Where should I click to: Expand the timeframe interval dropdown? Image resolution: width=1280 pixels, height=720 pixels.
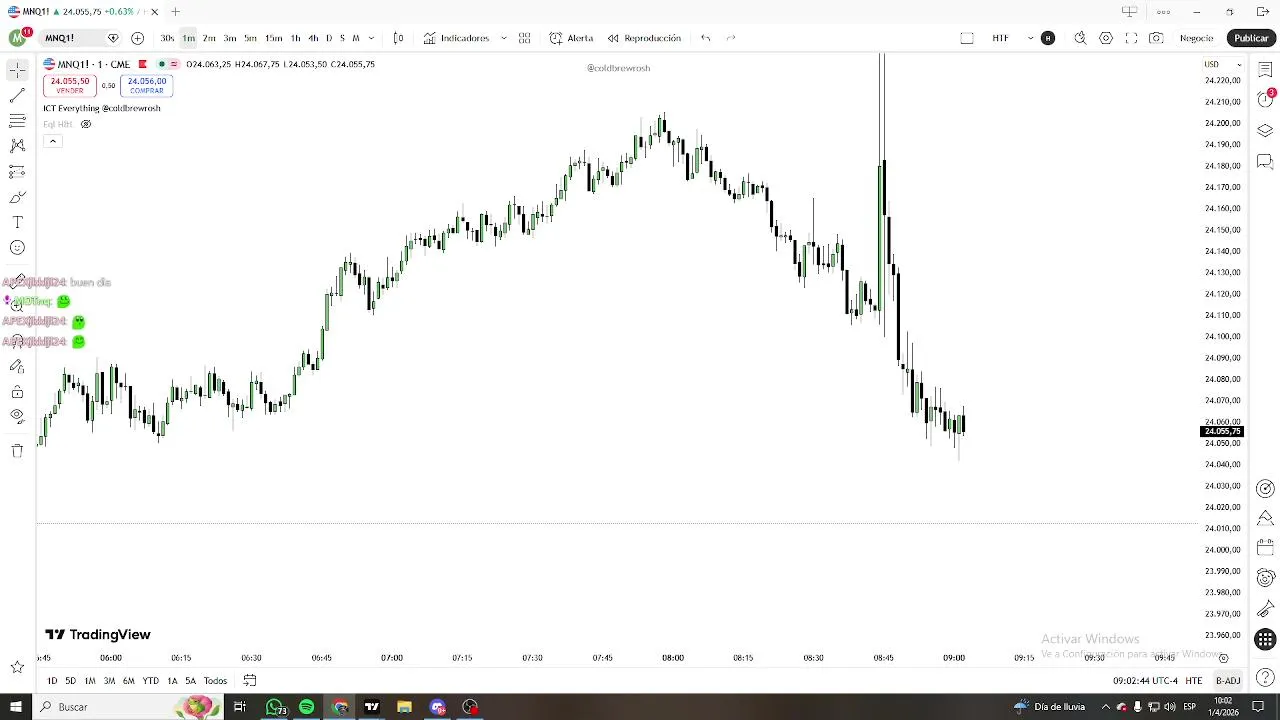click(x=371, y=38)
